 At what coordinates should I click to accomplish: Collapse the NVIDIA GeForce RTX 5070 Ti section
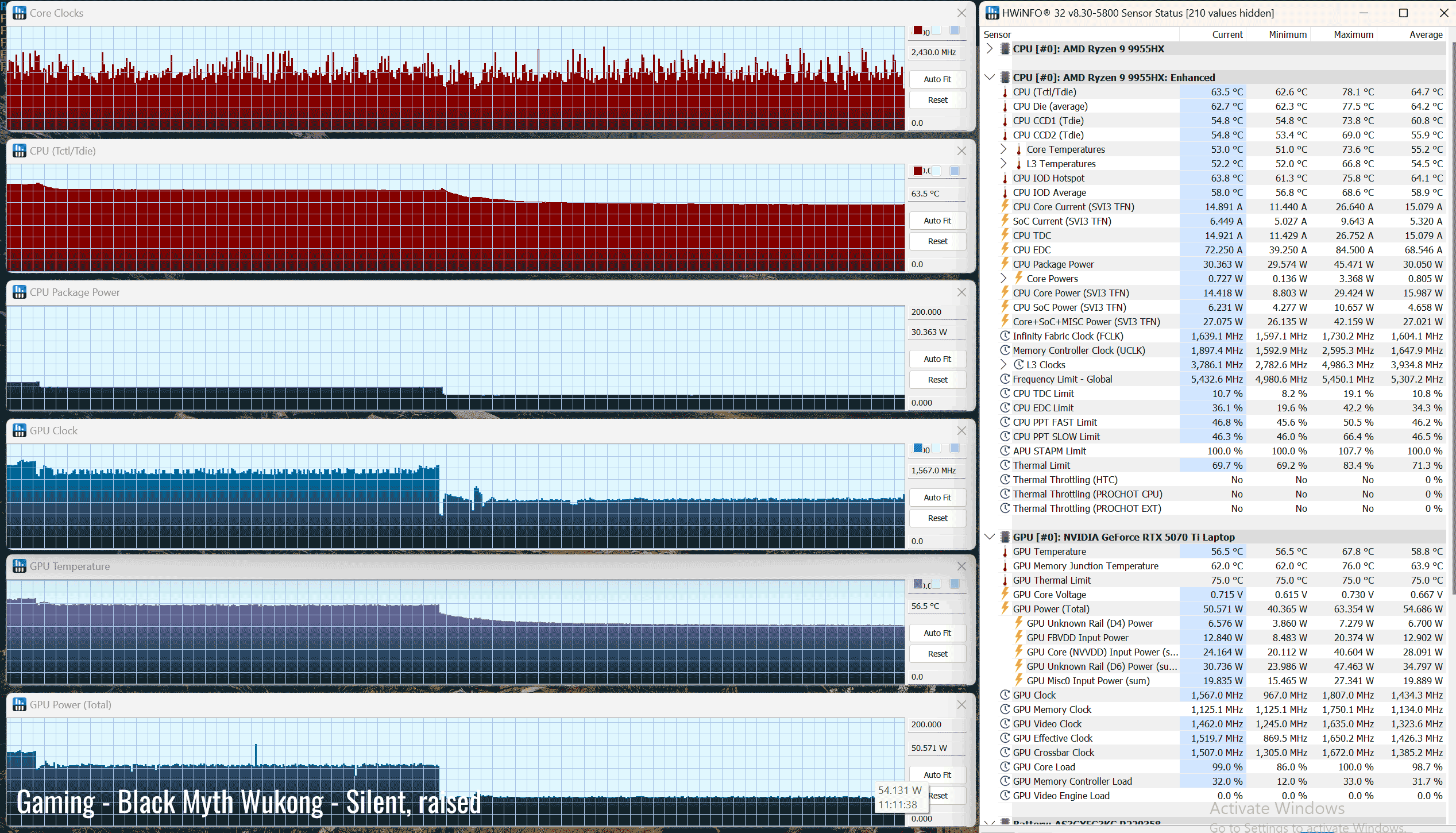click(x=990, y=537)
